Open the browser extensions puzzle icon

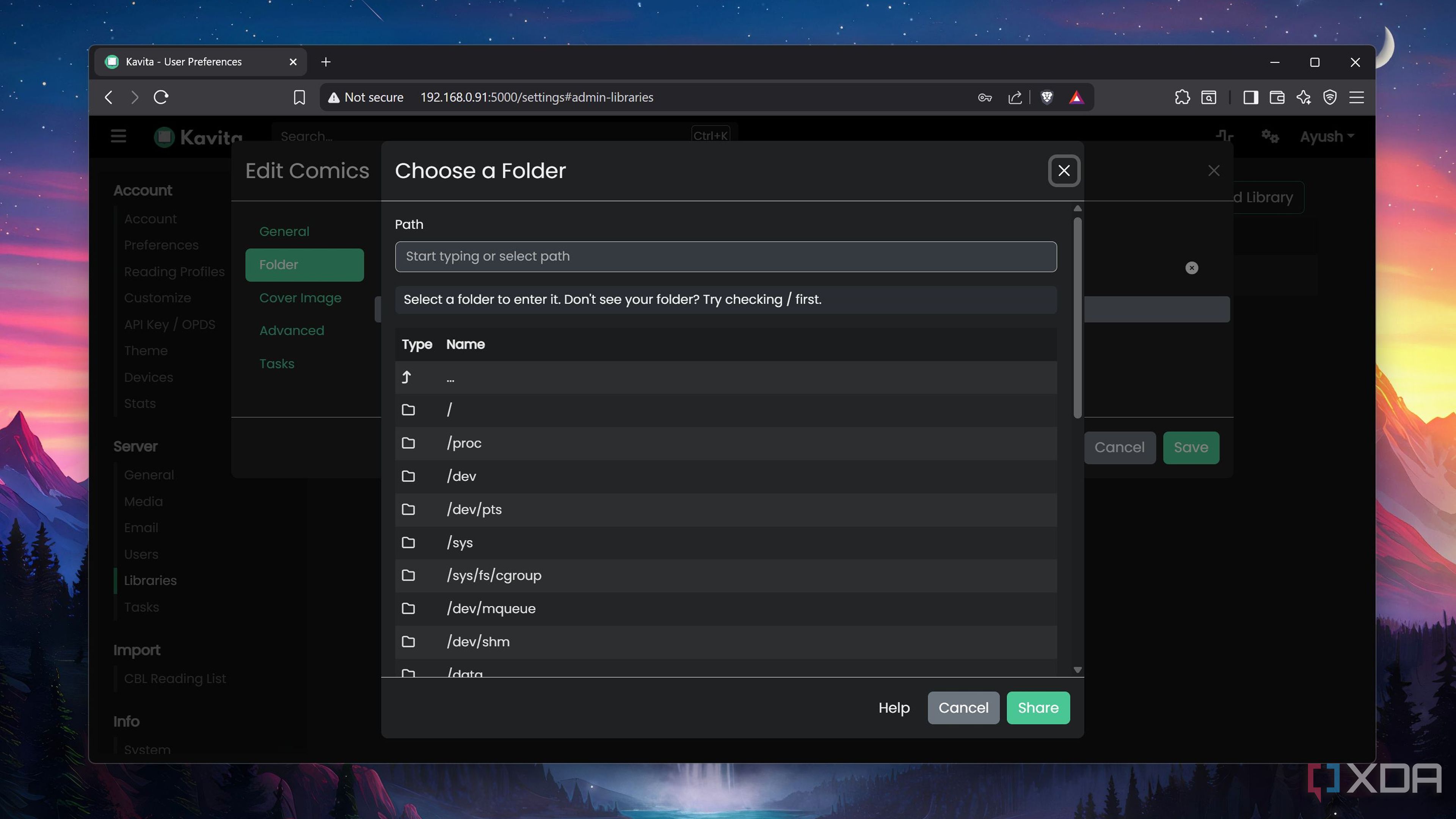pos(1182,97)
